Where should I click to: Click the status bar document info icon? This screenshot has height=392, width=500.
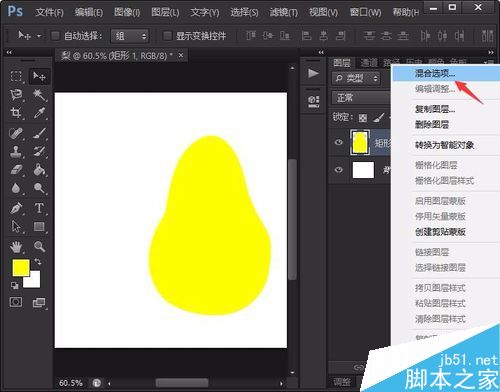click(97, 383)
